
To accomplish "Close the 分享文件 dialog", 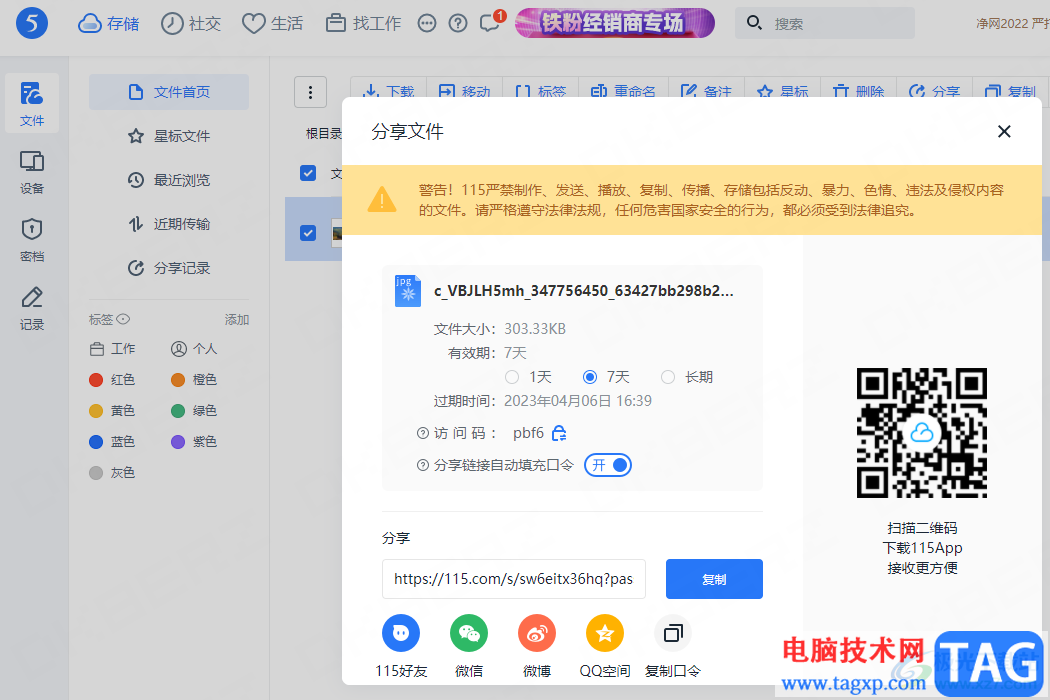I will click(1004, 131).
